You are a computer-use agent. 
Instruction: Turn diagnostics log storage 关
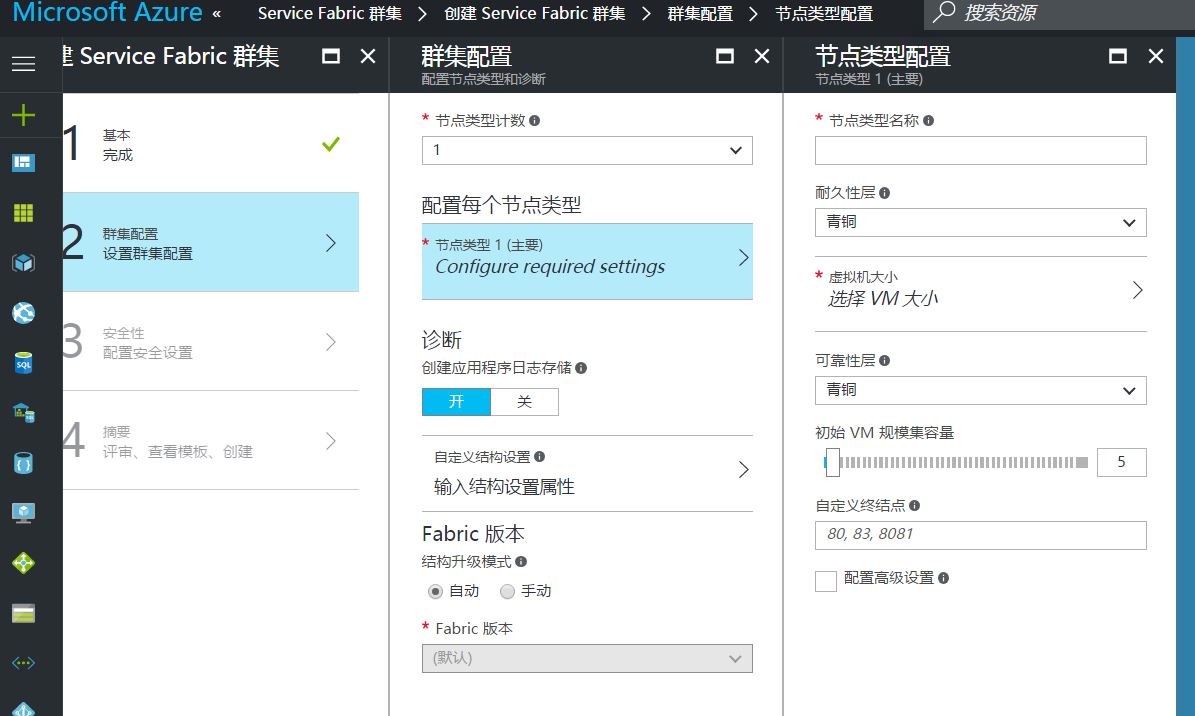[x=524, y=402]
